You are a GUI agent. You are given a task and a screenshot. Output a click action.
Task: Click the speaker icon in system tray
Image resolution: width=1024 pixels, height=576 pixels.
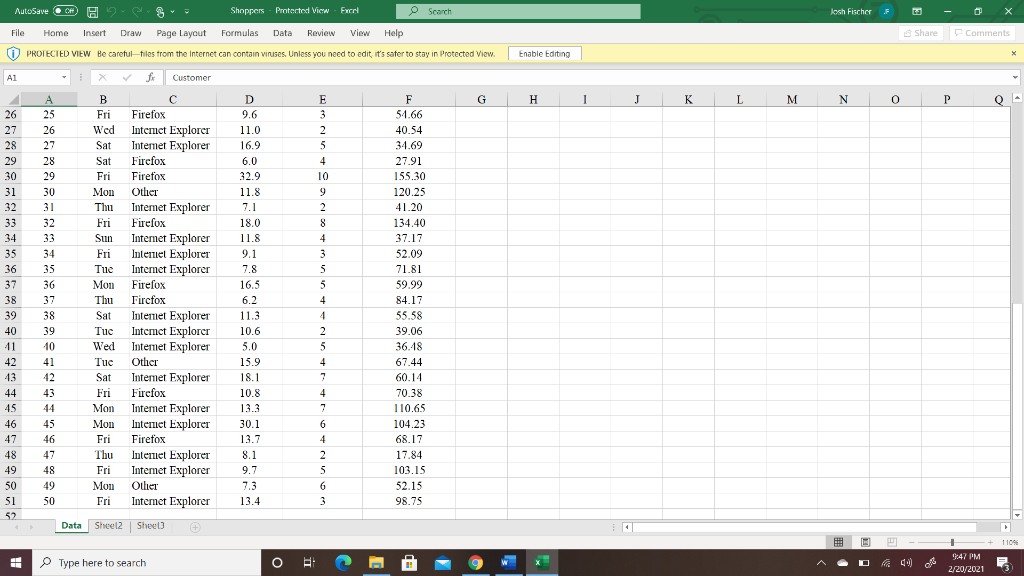906,562
